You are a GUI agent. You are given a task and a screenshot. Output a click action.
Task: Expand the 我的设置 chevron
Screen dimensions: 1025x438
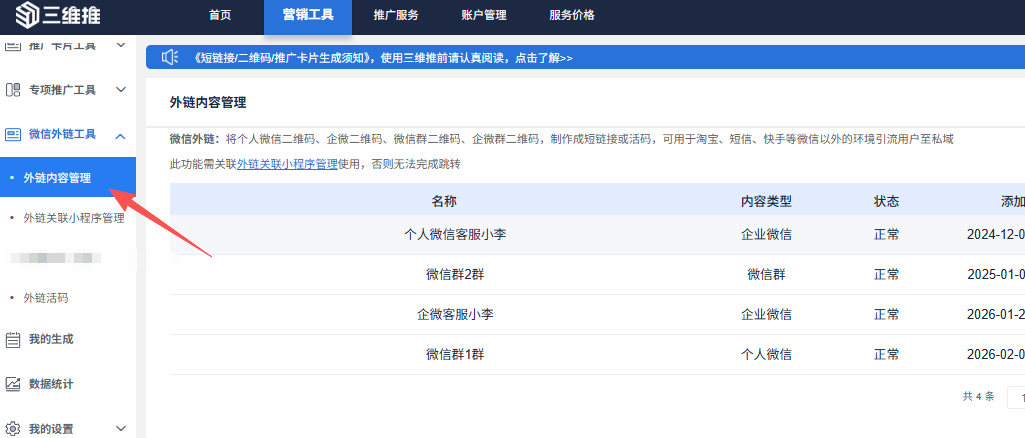click(121, 429)
